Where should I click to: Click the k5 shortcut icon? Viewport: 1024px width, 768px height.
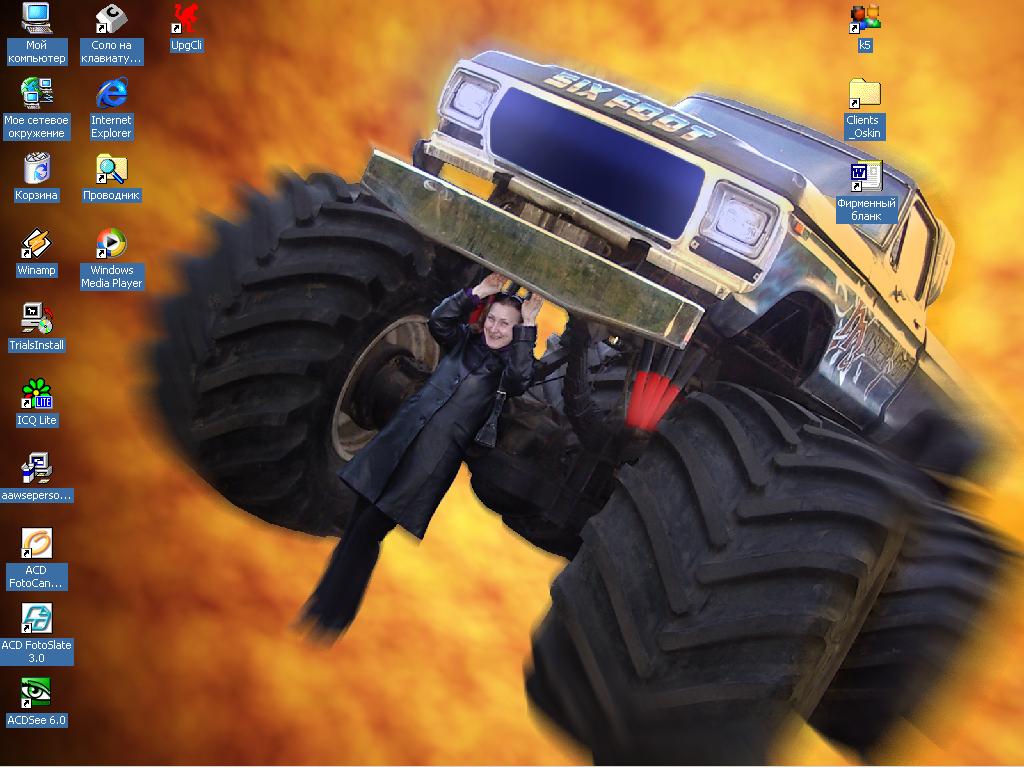864,18
